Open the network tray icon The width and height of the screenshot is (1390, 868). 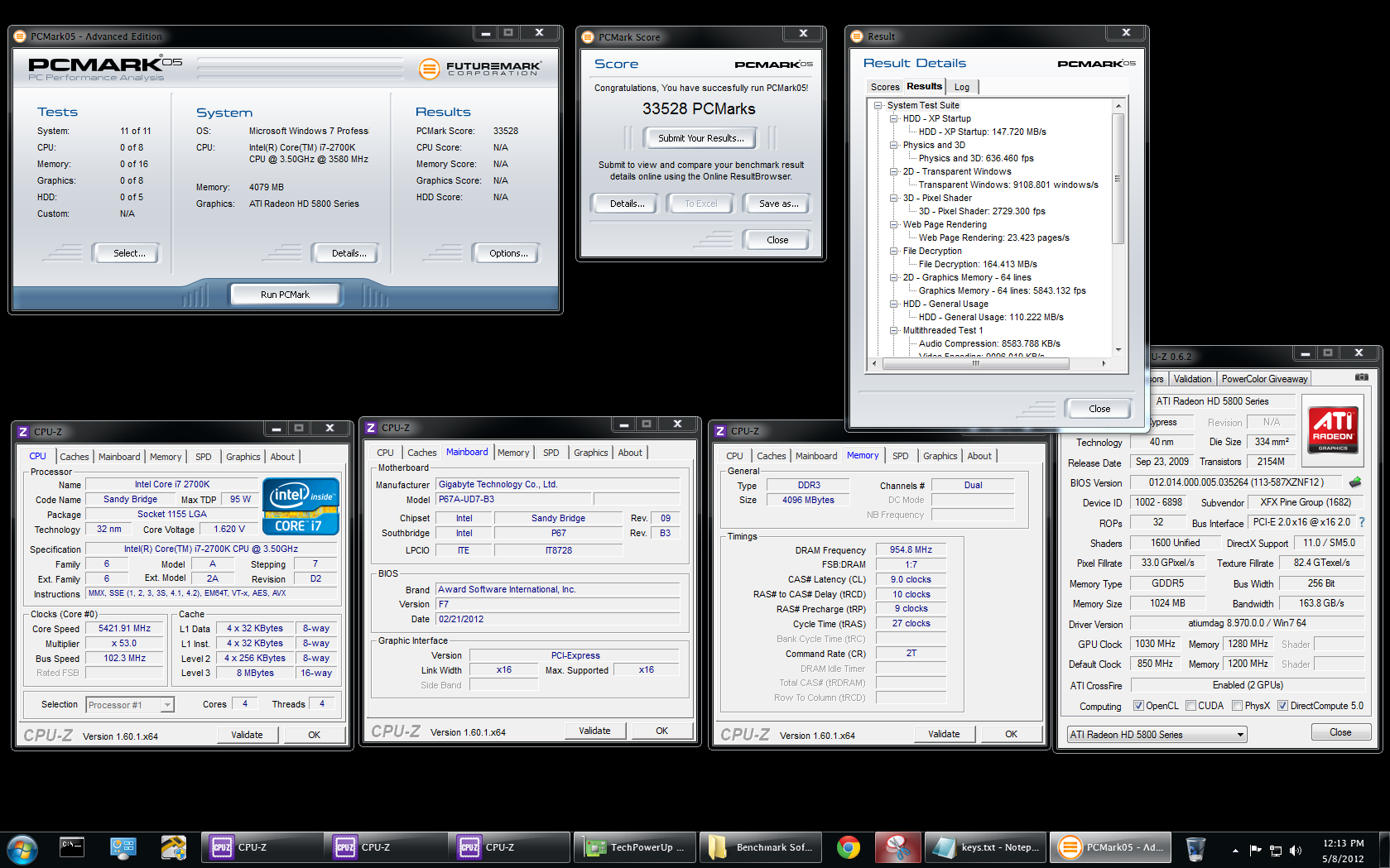[1276, 850]
